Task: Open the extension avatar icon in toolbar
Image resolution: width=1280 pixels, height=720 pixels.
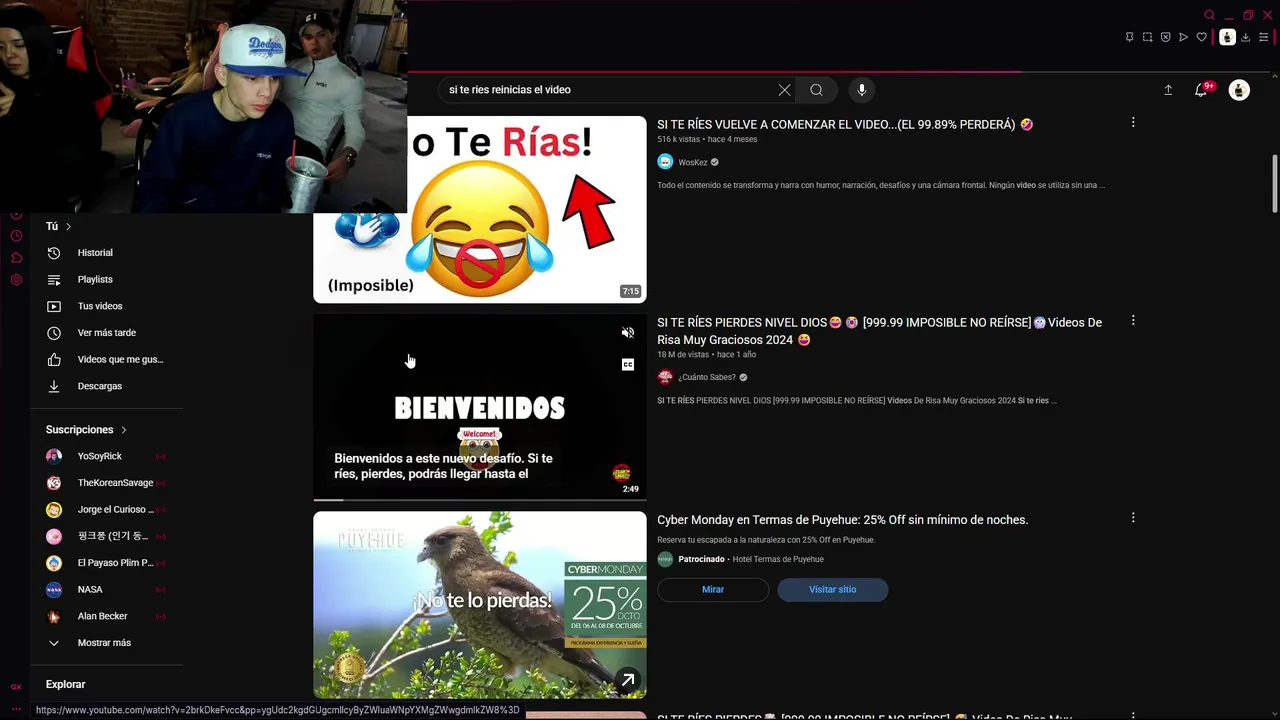Action: coord(1227,37)
